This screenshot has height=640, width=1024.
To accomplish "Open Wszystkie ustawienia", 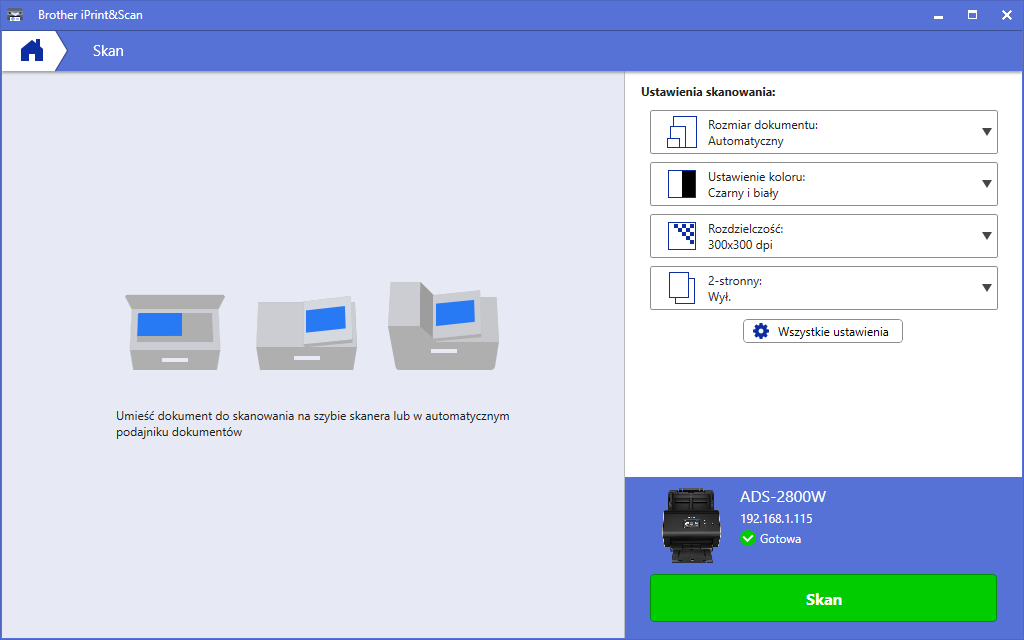I will [823, 331].
